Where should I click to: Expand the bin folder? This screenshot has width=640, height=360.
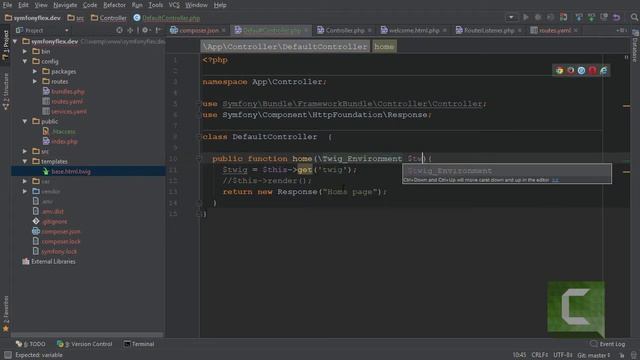(x=25, y=51)
